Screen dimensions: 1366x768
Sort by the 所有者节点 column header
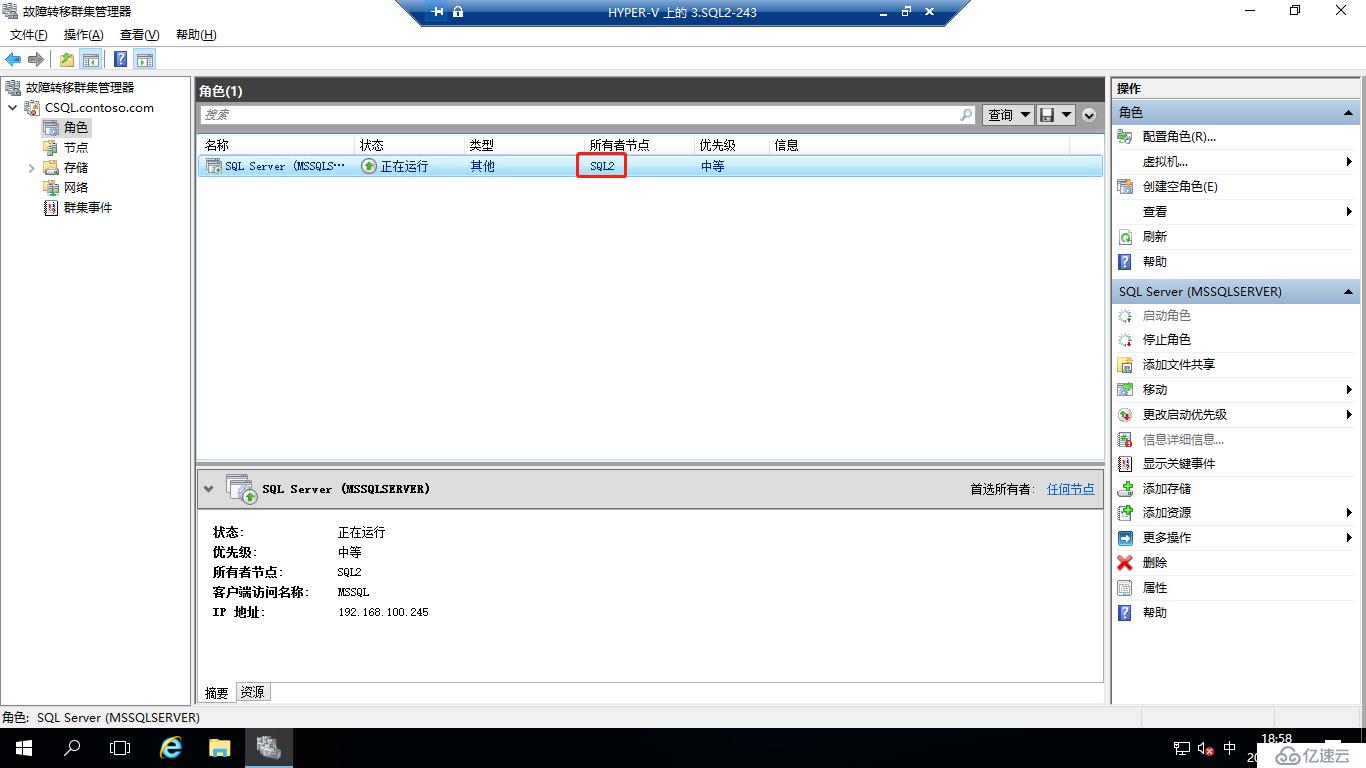tap(619, 145)
